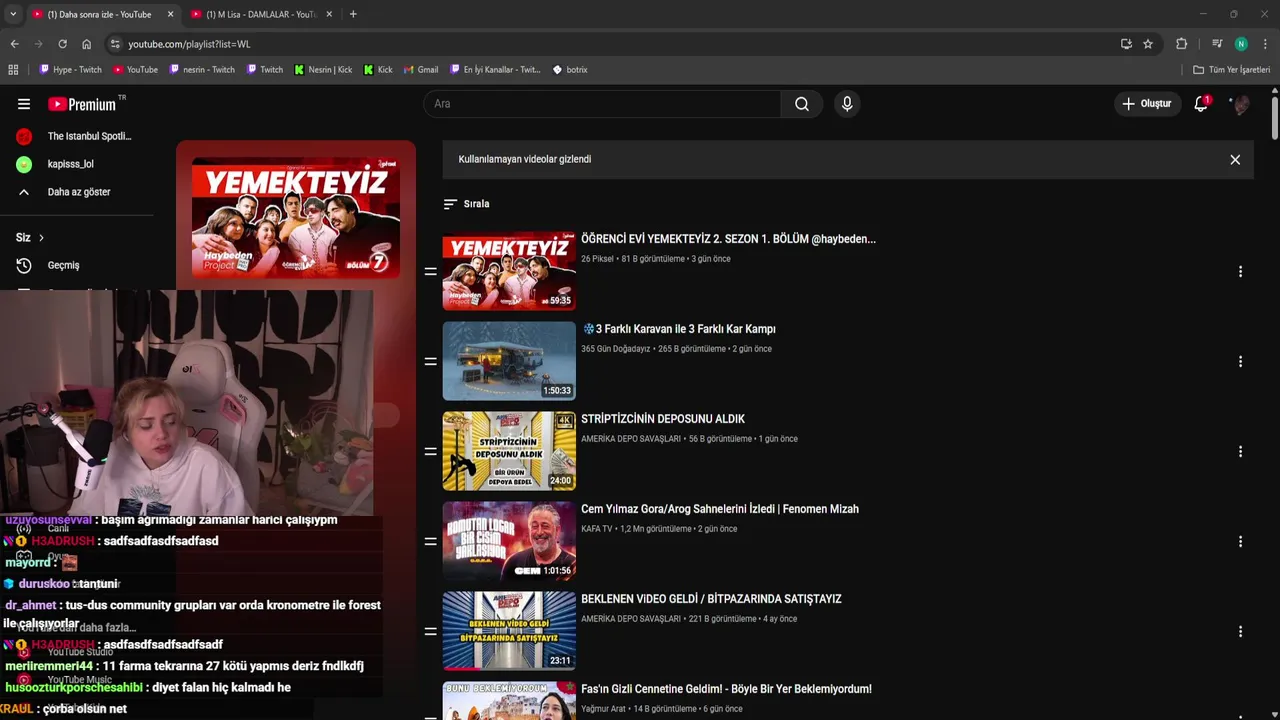The height and width of the screenshot is (720, 1280).
Task: Open the 'Hype - Twitch' bookmark
Action: (70, 70)
